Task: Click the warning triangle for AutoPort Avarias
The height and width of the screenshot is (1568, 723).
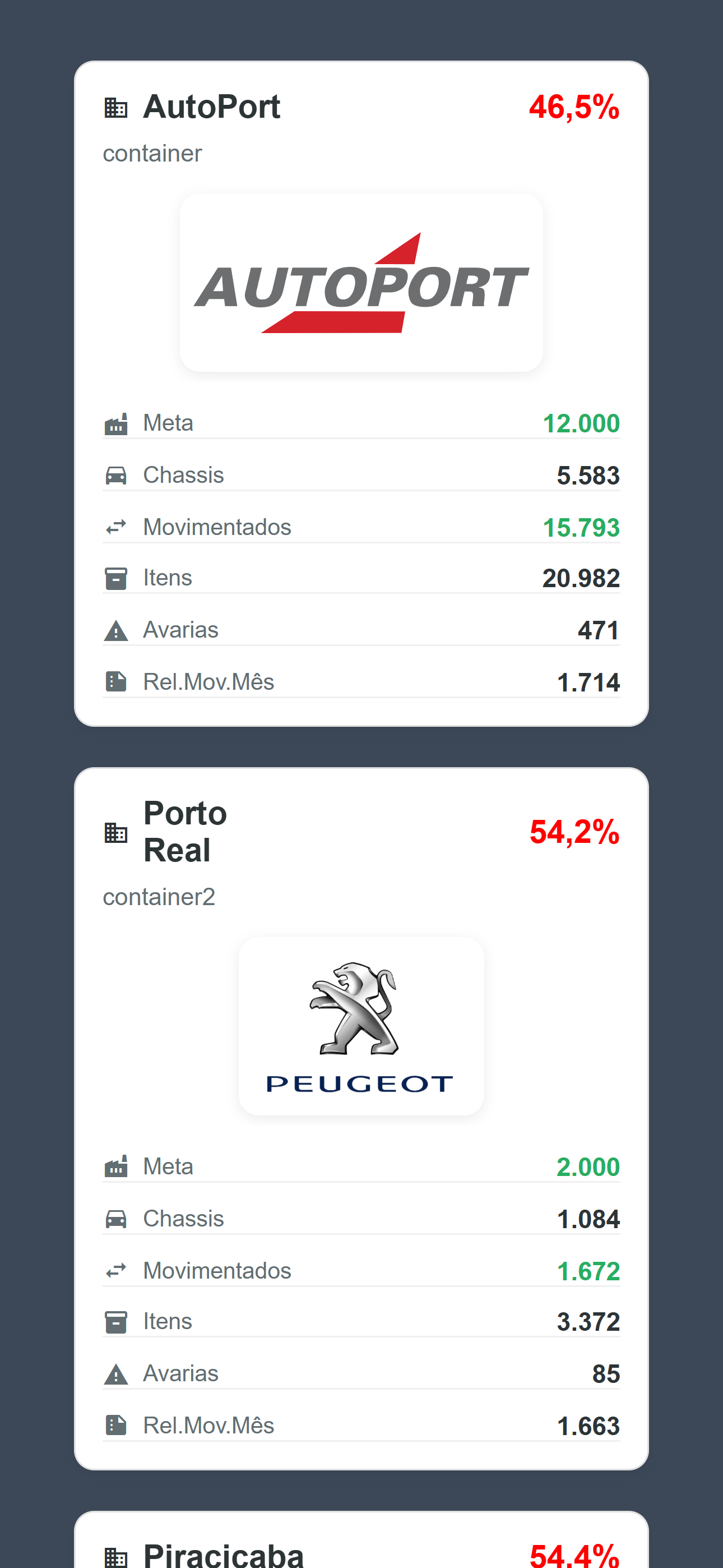Action: [x=115, y=630]
